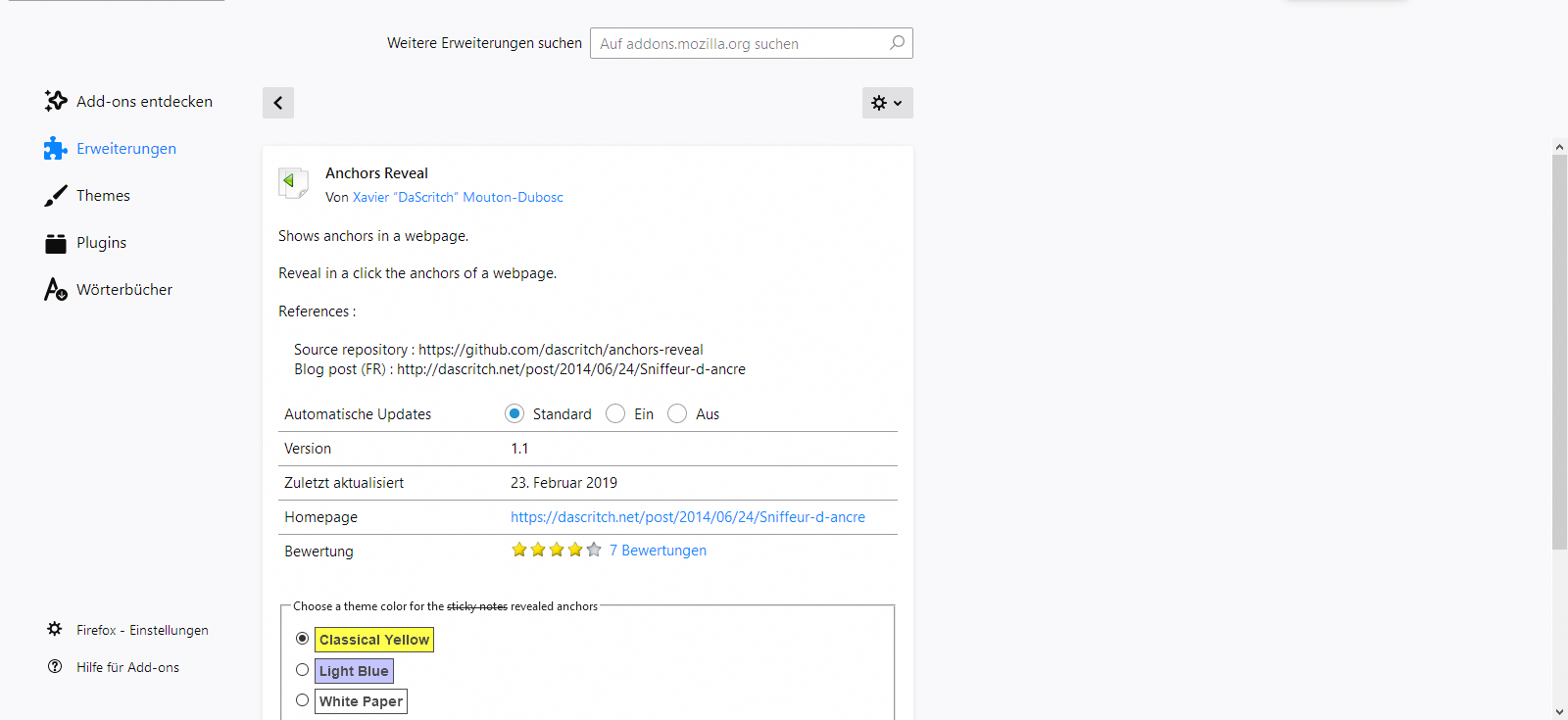This screenshot has height=720, width=1568.
Task: Click the Wörterbücher dictionary icon
Action: pyautogui.click(x=56, y=289)
